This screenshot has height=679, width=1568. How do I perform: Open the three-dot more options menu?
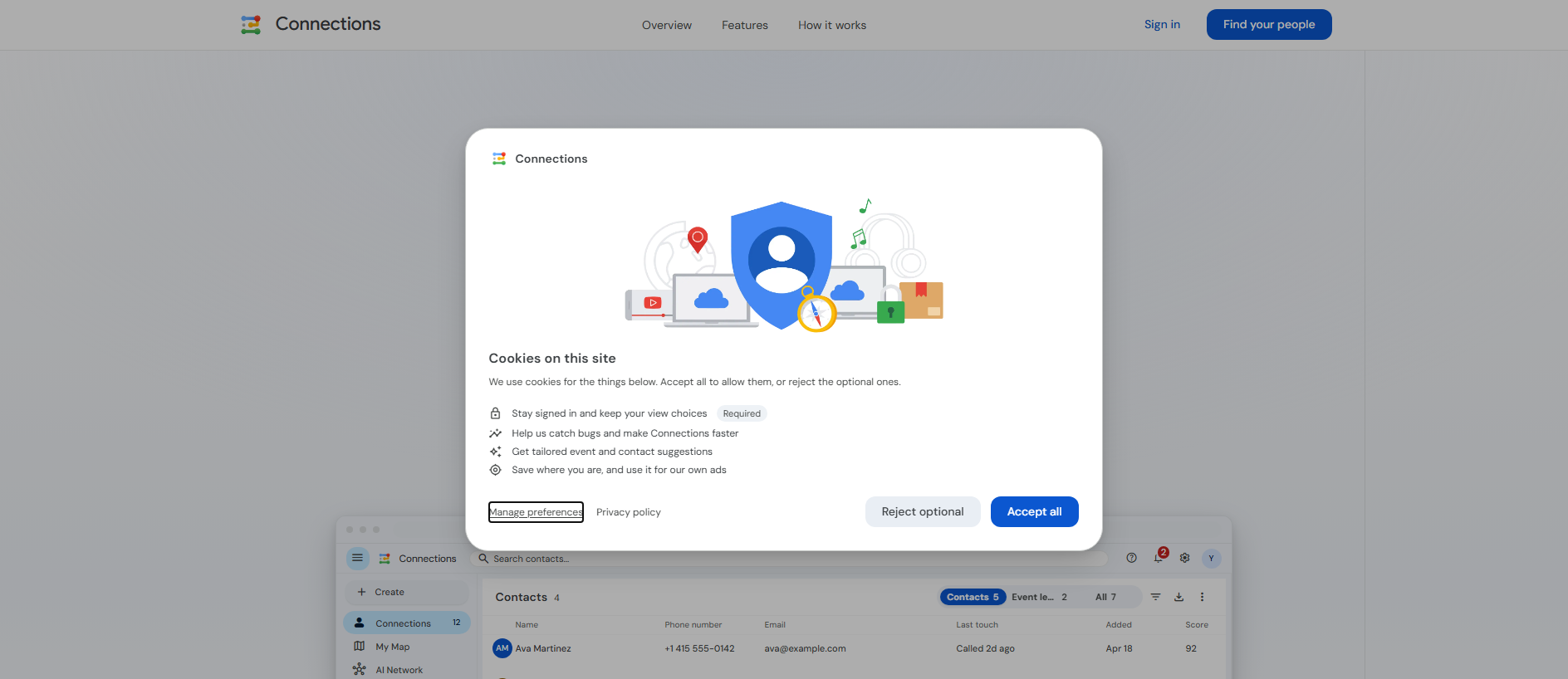point(1202,597)
